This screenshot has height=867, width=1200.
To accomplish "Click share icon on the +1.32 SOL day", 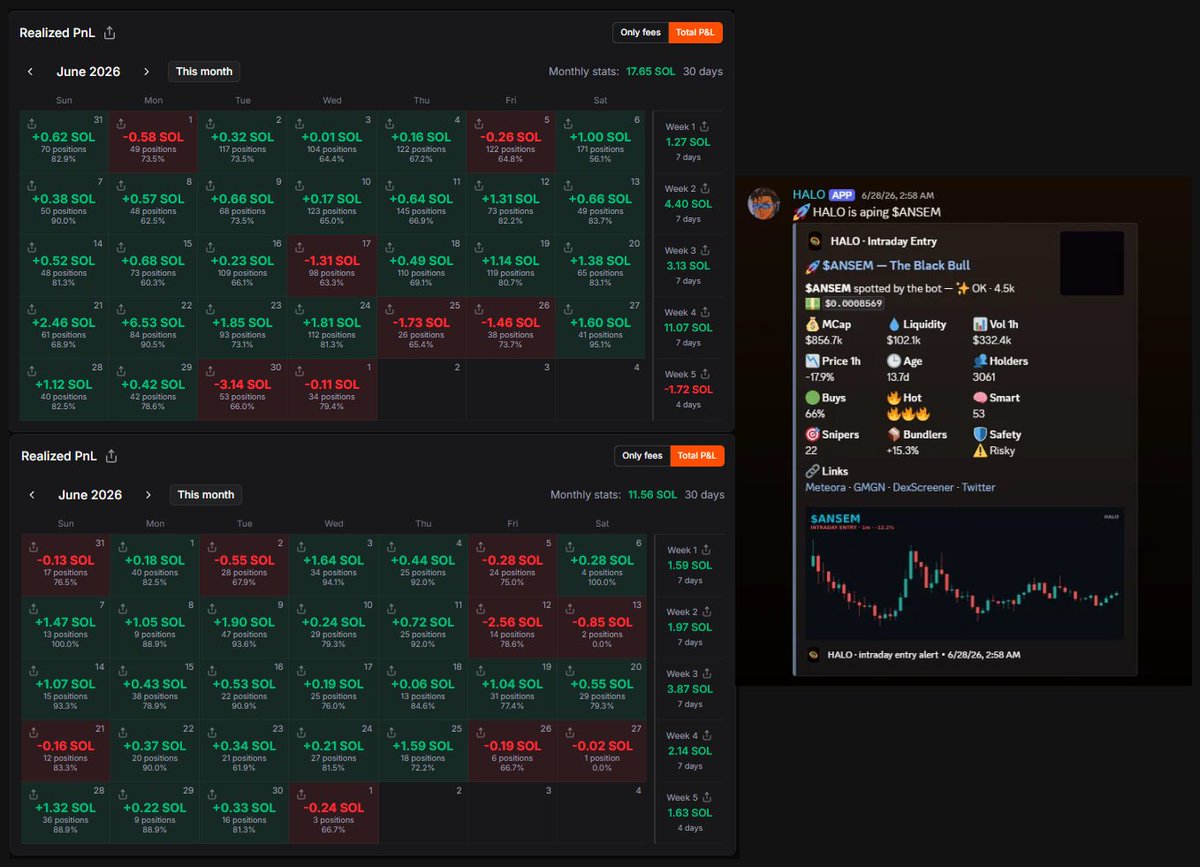I will [34, 796].
